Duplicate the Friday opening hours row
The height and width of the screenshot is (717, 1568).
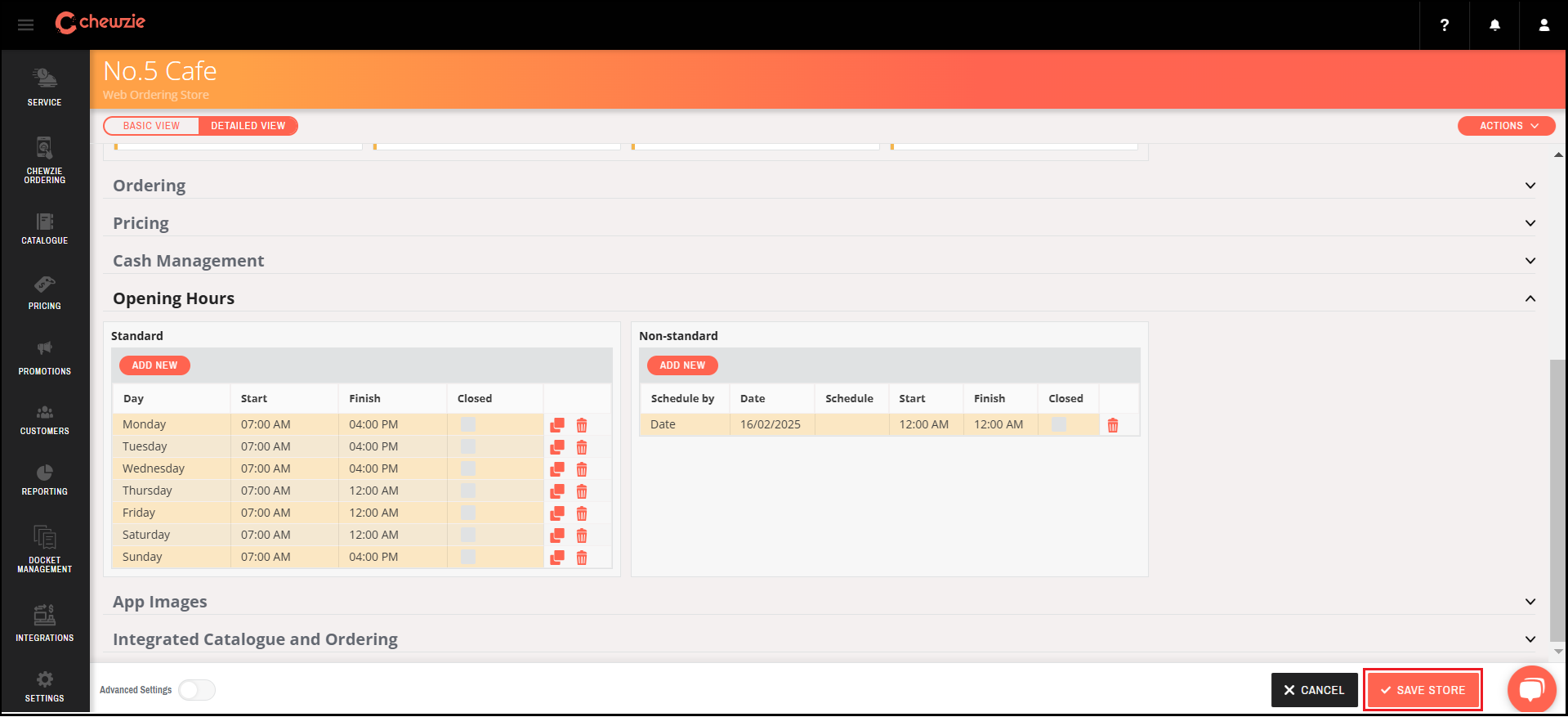click(557, 513)
